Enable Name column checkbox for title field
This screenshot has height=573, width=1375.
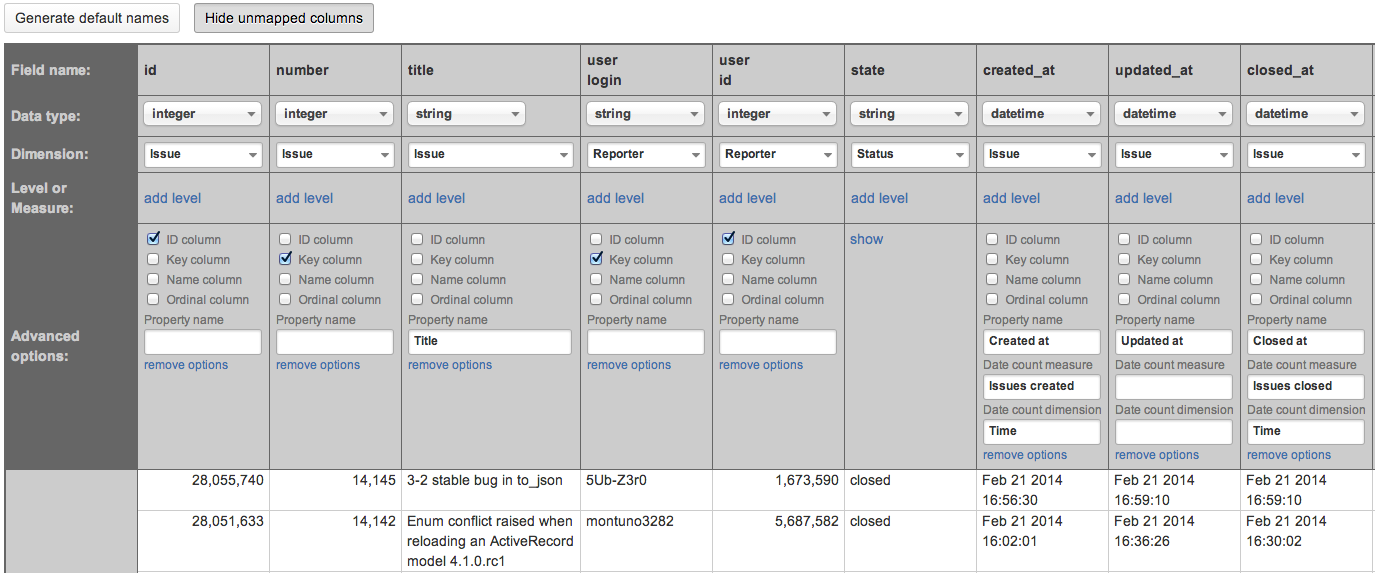coord(417,279)
